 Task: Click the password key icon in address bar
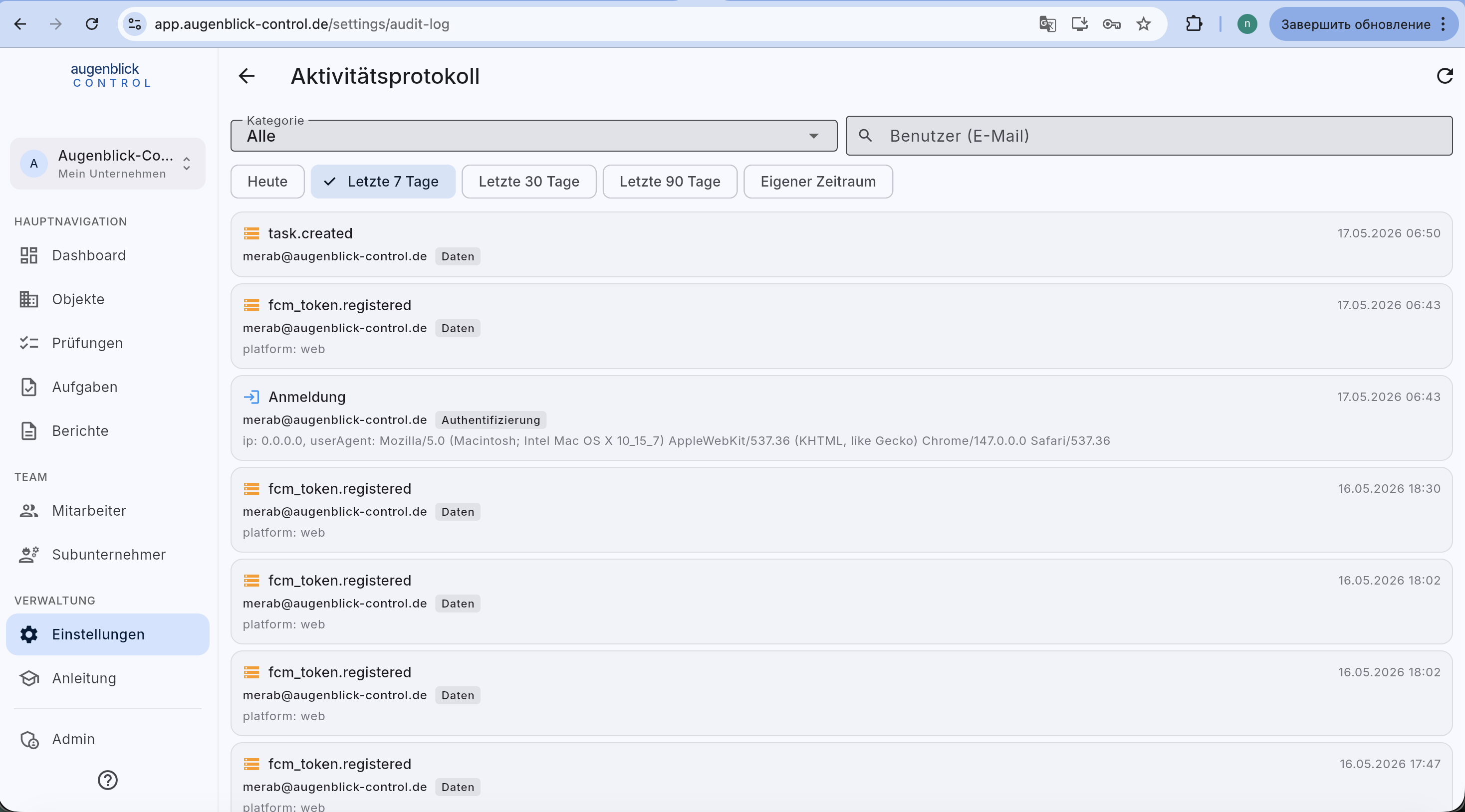1111,24
